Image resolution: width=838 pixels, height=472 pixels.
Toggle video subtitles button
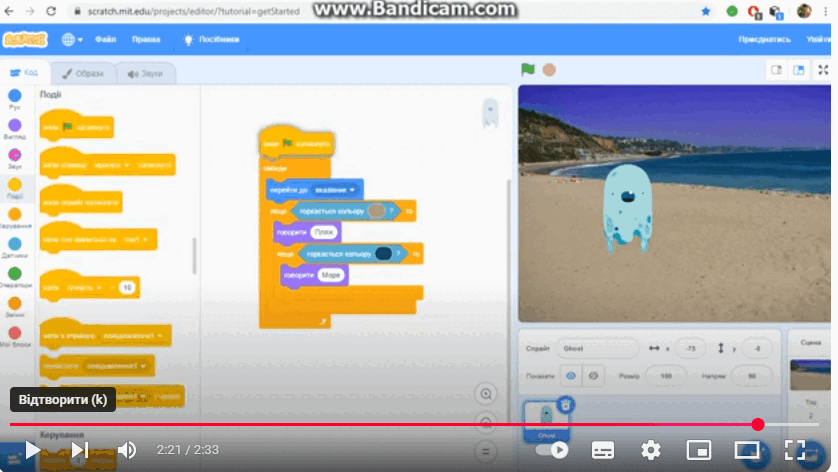point(602,450)
